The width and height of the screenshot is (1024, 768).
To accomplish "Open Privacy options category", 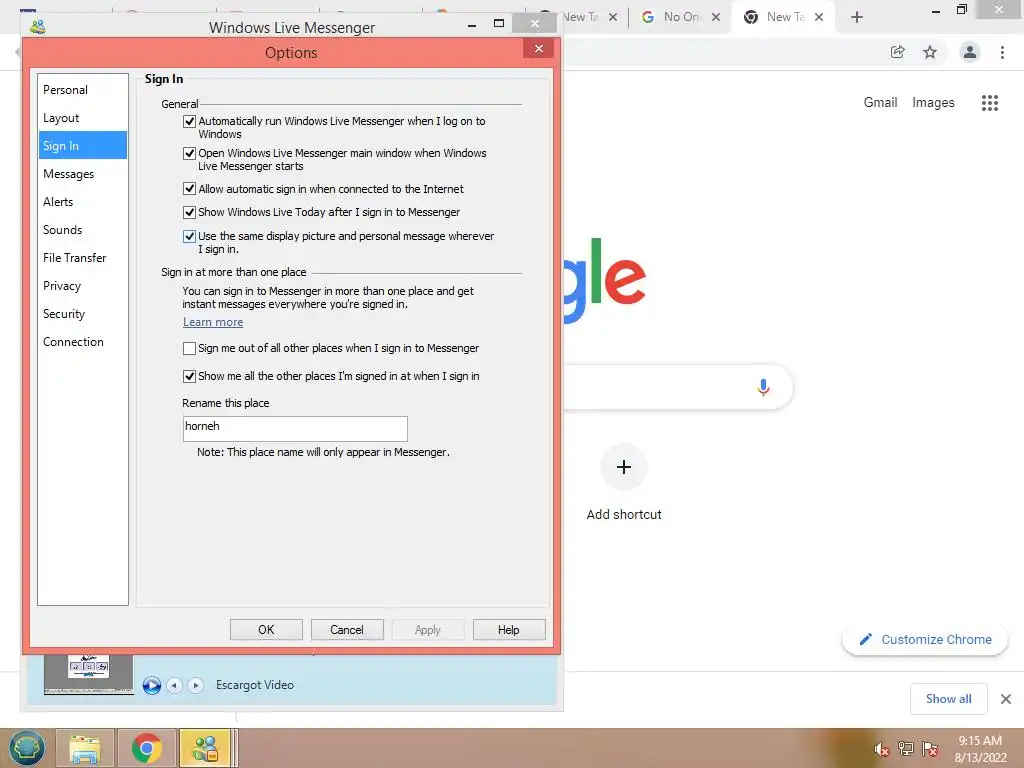I will tap(82, 286).
